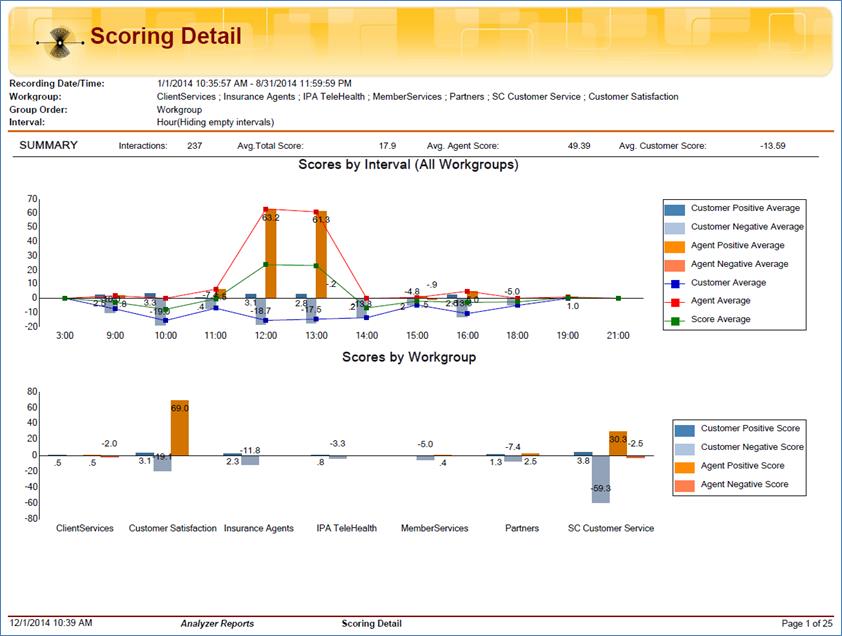Click the -7.4 Partners data label
This screenshot has width=842, height=636.
pyautogui.click(x=513, y=447)
